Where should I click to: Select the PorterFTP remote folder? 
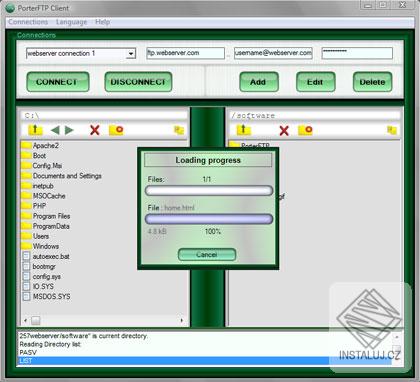(250, 145)
